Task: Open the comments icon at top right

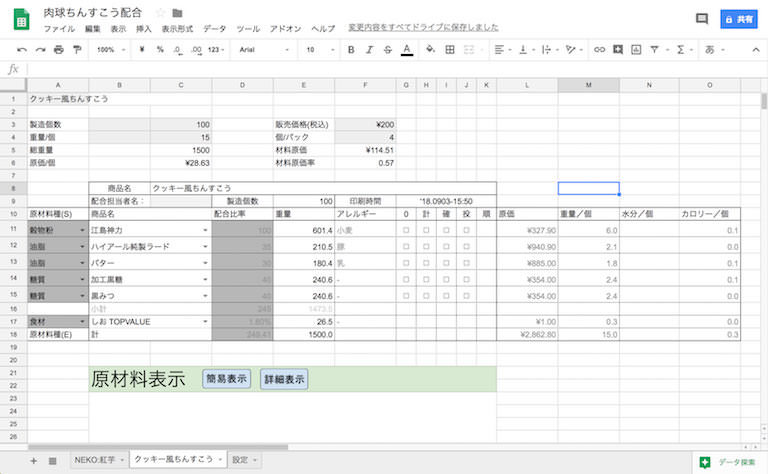Action: [702, 19]
